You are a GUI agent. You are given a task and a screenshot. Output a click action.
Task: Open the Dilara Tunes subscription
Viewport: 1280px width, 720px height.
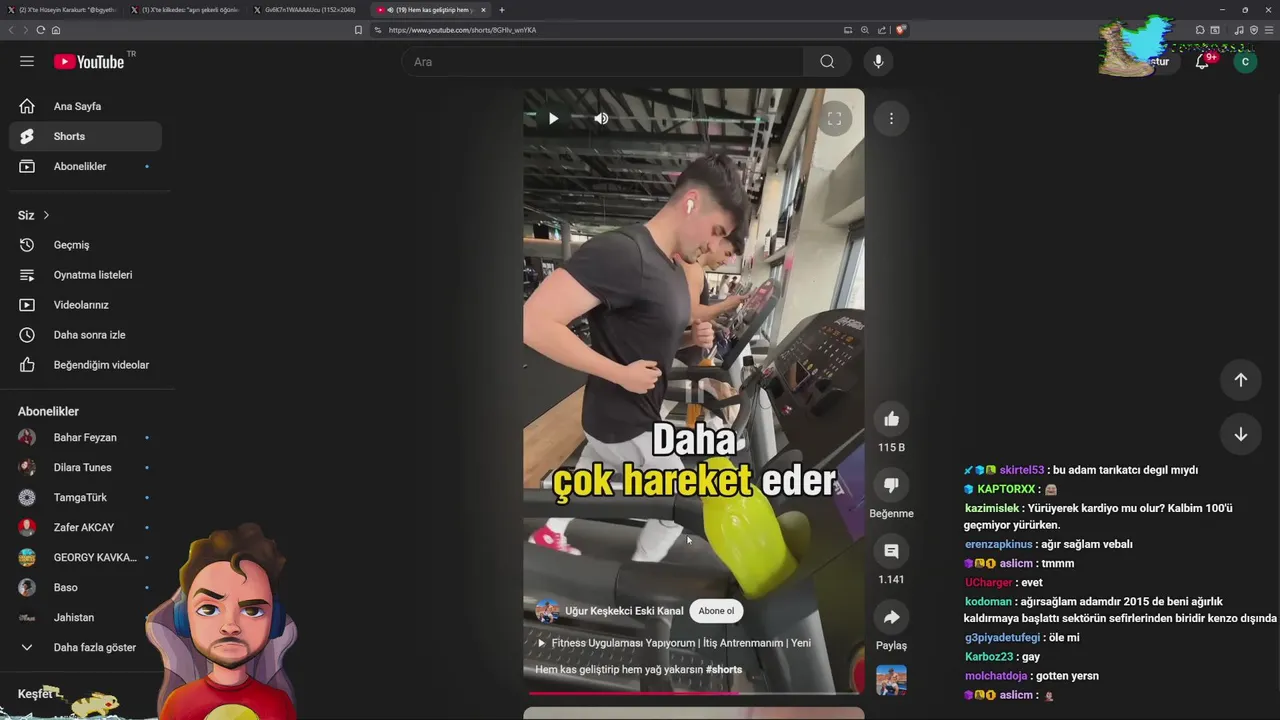coord(85,467)
